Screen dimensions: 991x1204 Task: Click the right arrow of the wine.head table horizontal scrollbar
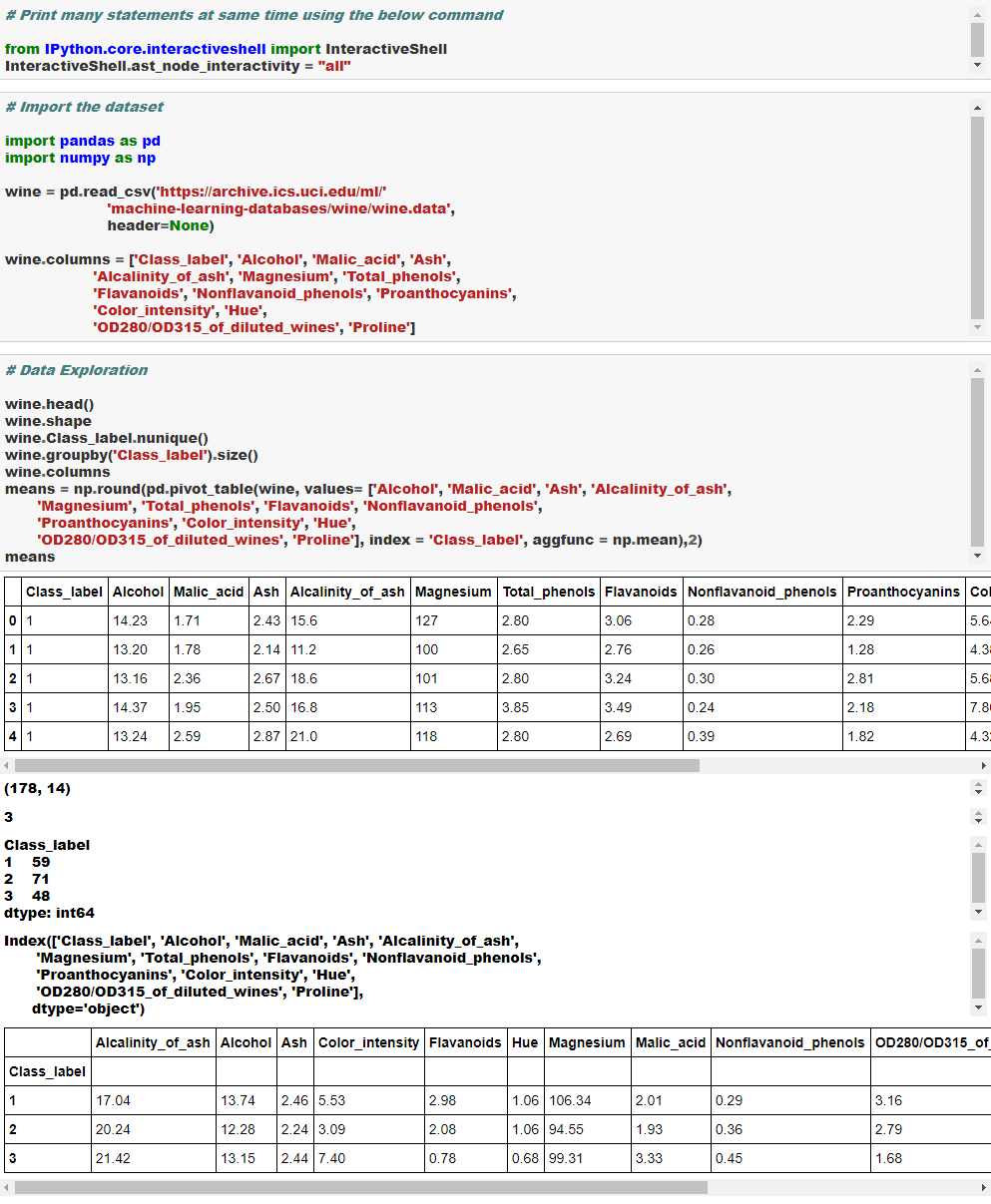[984, 765]
